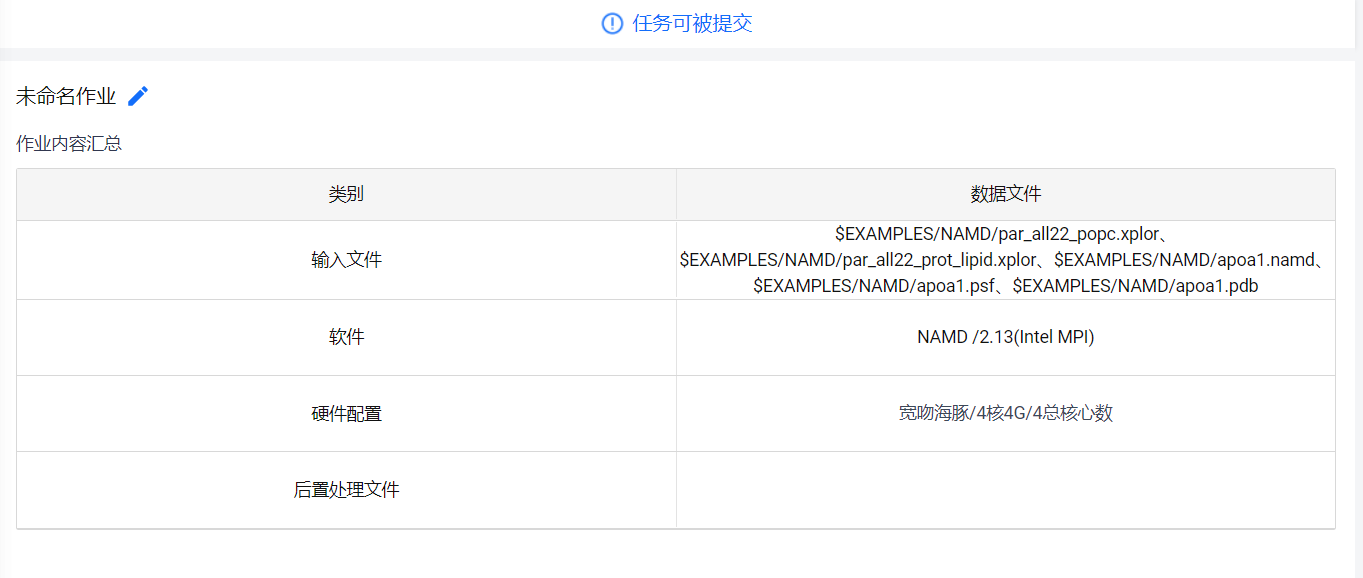Click the empty cell beside 后置处理文件
Viewport: 1363px width, 578px height.
(x=1005, y=490)
